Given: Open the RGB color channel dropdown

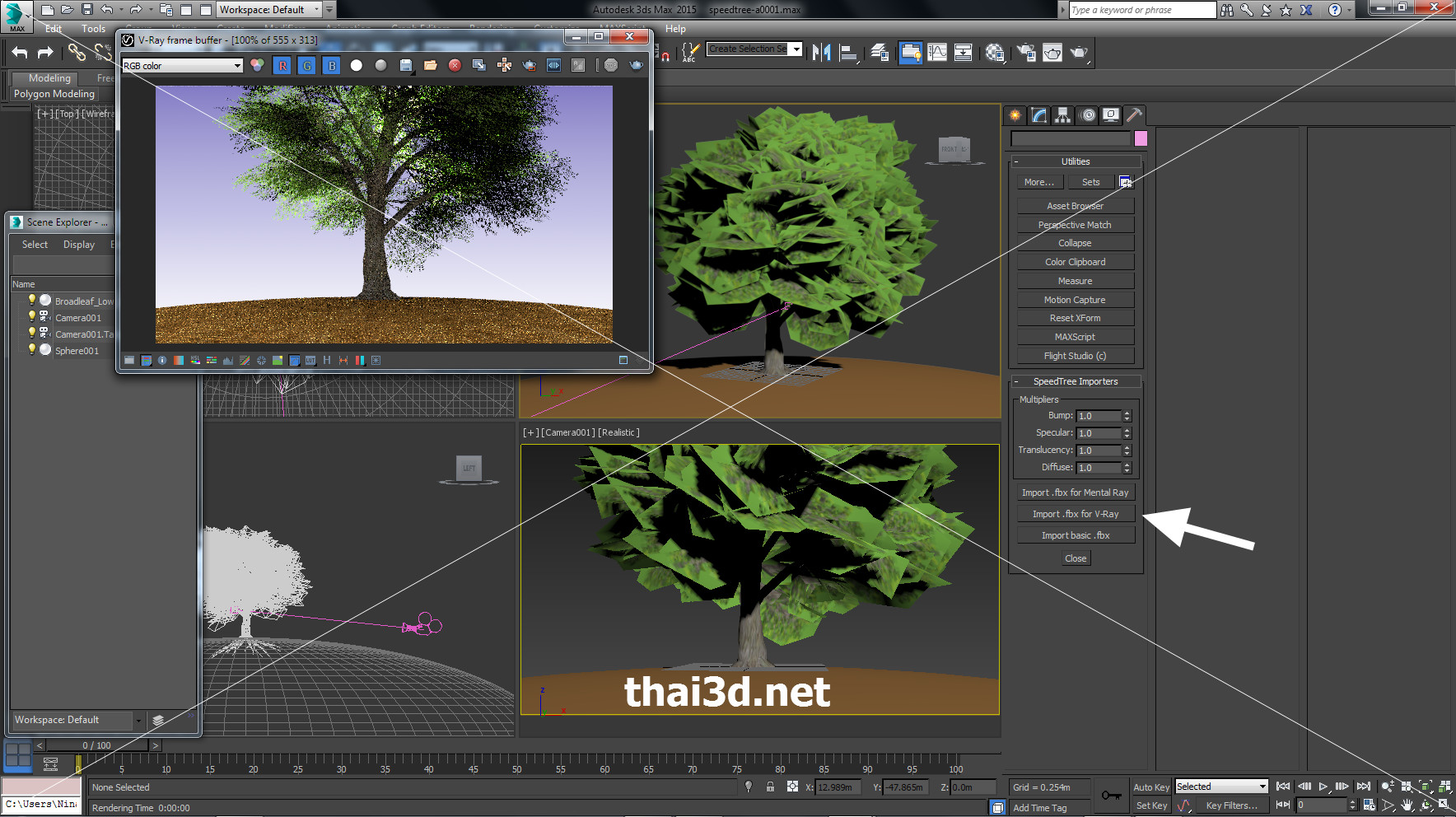Looking at the screenshot, I should point(237,66).
